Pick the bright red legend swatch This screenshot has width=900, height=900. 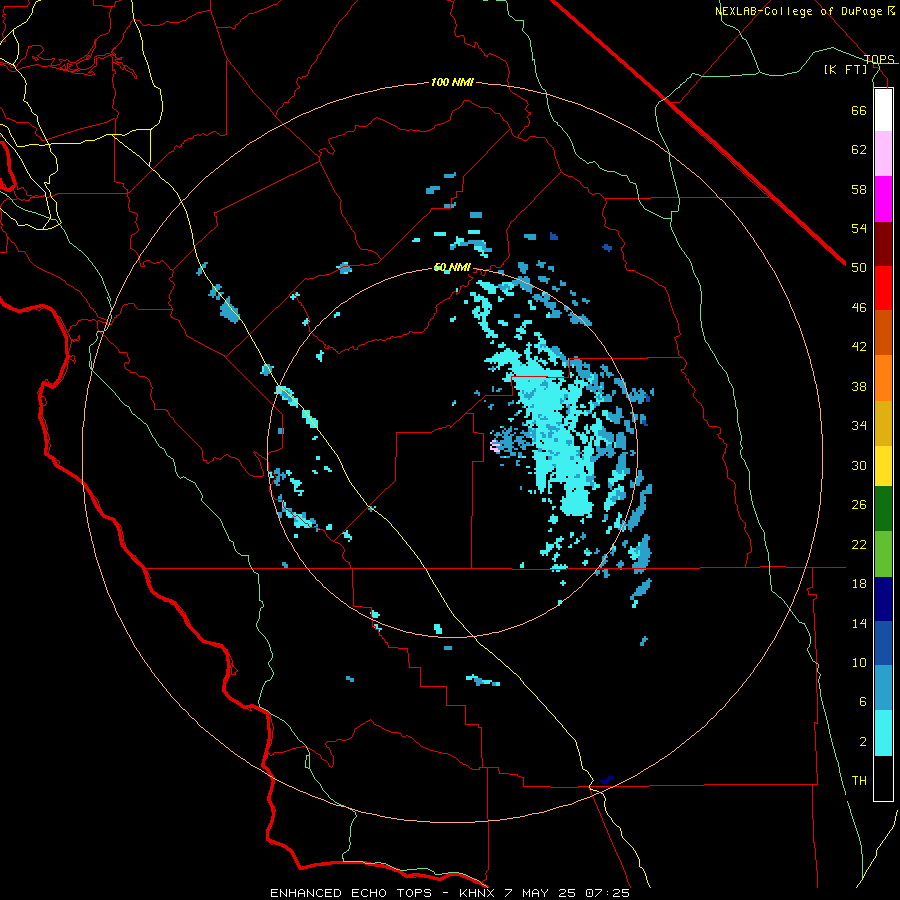point(883,289)
